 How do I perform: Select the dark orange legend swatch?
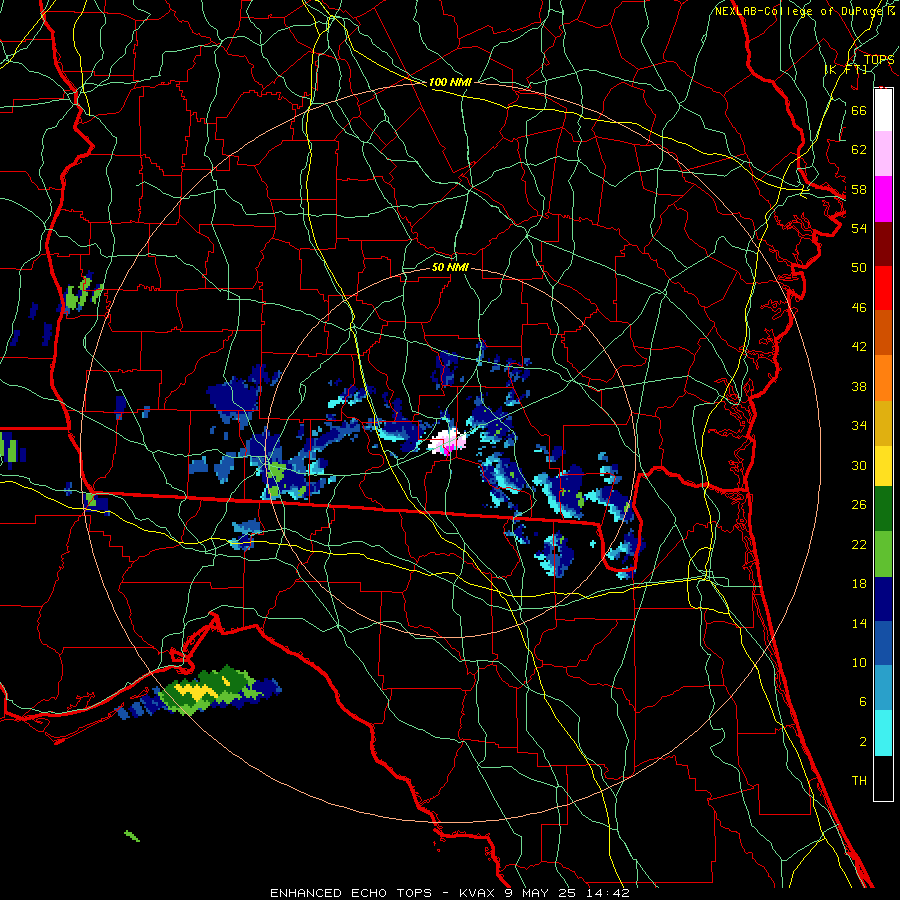(883, 333)
